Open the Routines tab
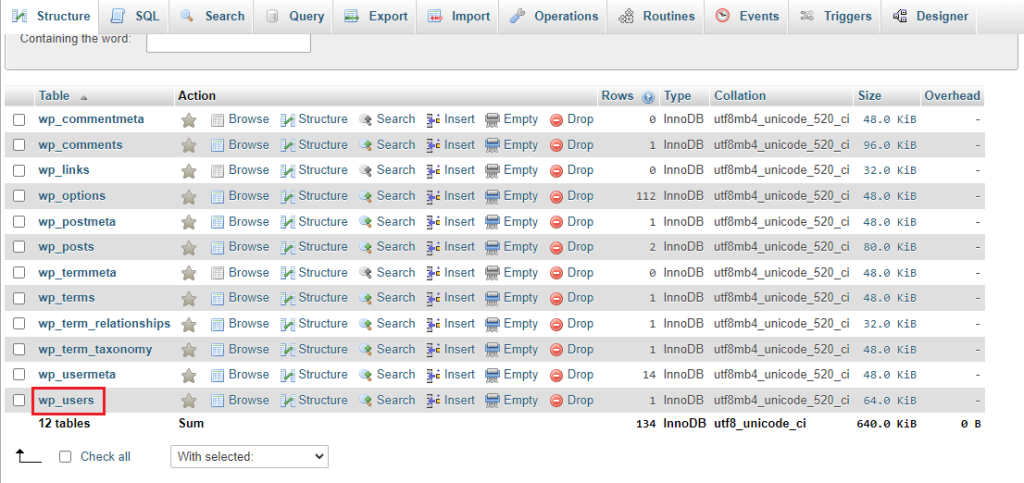 click(656, 16)
